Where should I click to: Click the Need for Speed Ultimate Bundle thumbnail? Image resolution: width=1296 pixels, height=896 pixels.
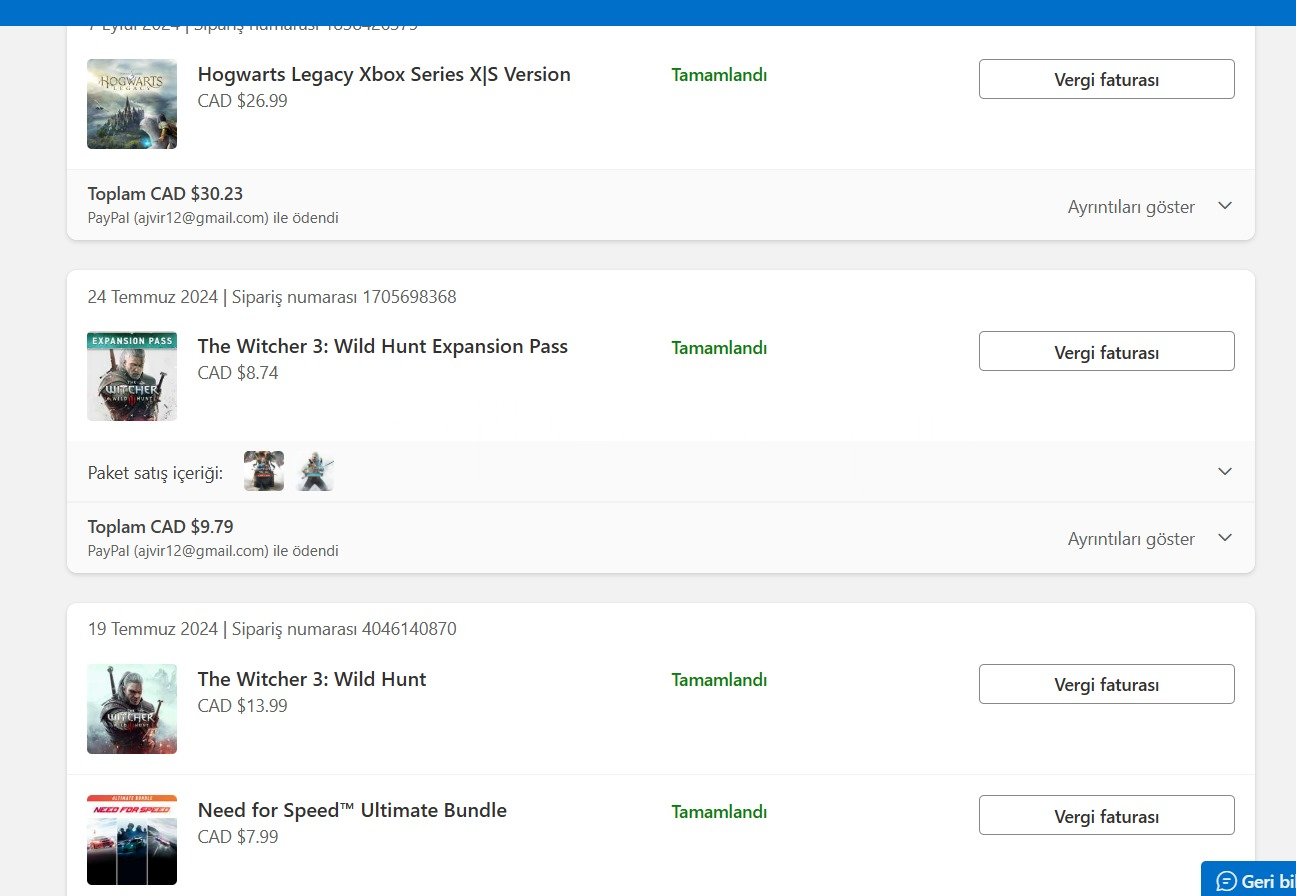132,840
